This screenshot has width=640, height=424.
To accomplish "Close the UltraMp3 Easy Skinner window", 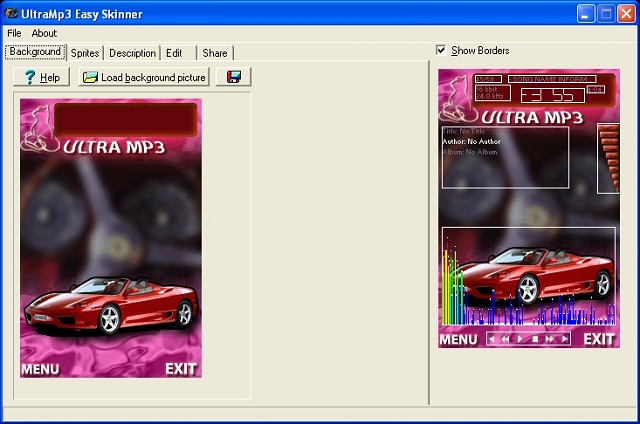I will pyautogui.click(x=626, y=14).
